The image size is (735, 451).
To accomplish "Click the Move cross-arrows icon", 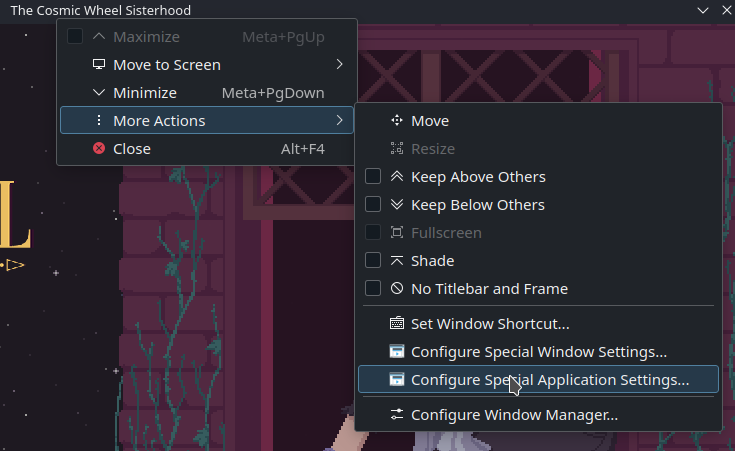I will coord(397,120).
